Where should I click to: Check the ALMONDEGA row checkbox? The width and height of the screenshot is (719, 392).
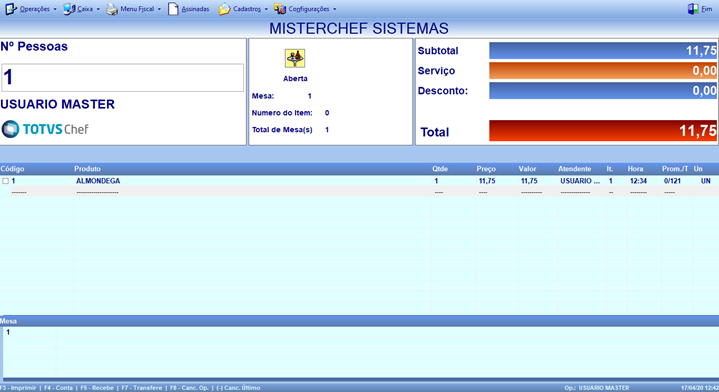click(6, 181)
